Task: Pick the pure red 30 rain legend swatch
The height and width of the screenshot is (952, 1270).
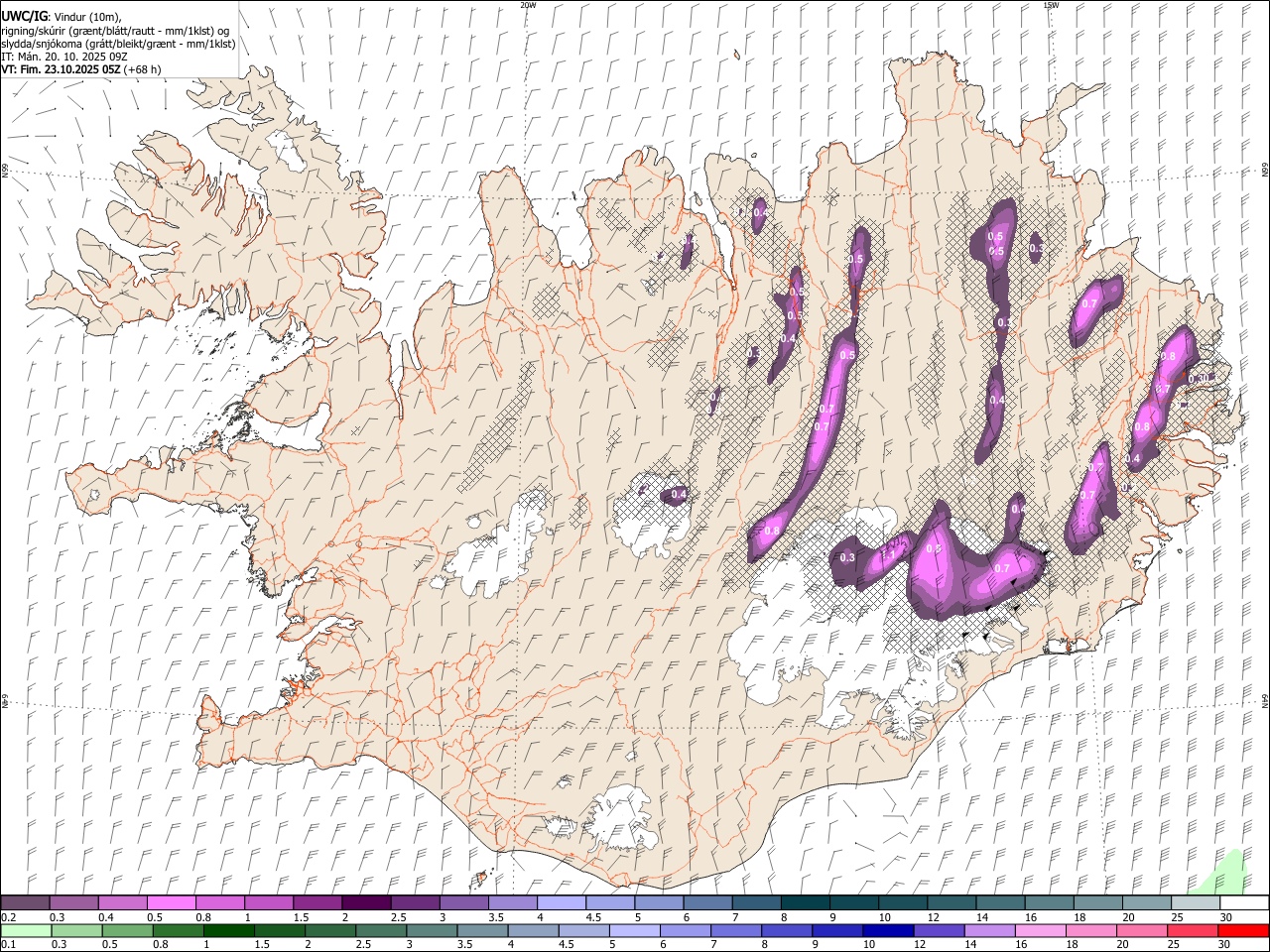Action: 1242,930
